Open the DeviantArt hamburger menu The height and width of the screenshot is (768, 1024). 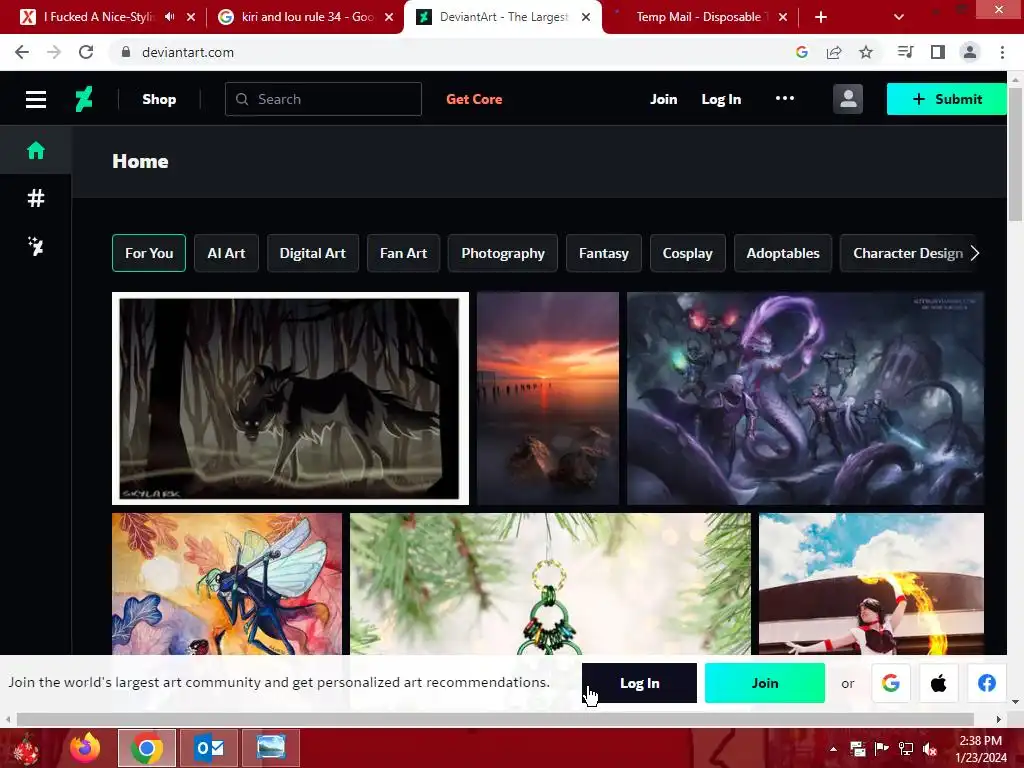pos(36,99)
